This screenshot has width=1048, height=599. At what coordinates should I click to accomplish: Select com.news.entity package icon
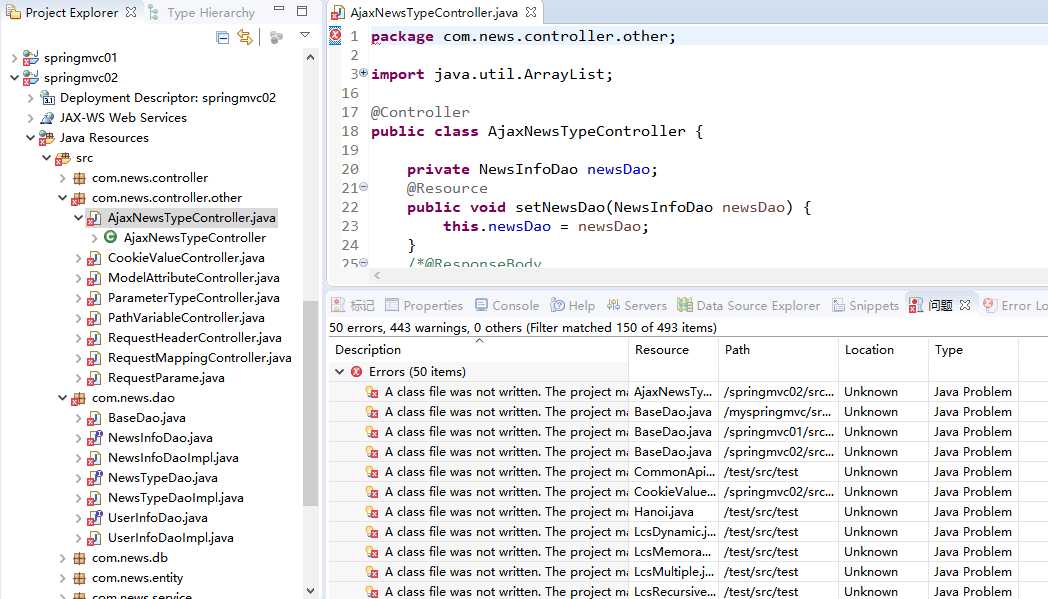coord(79,578)
